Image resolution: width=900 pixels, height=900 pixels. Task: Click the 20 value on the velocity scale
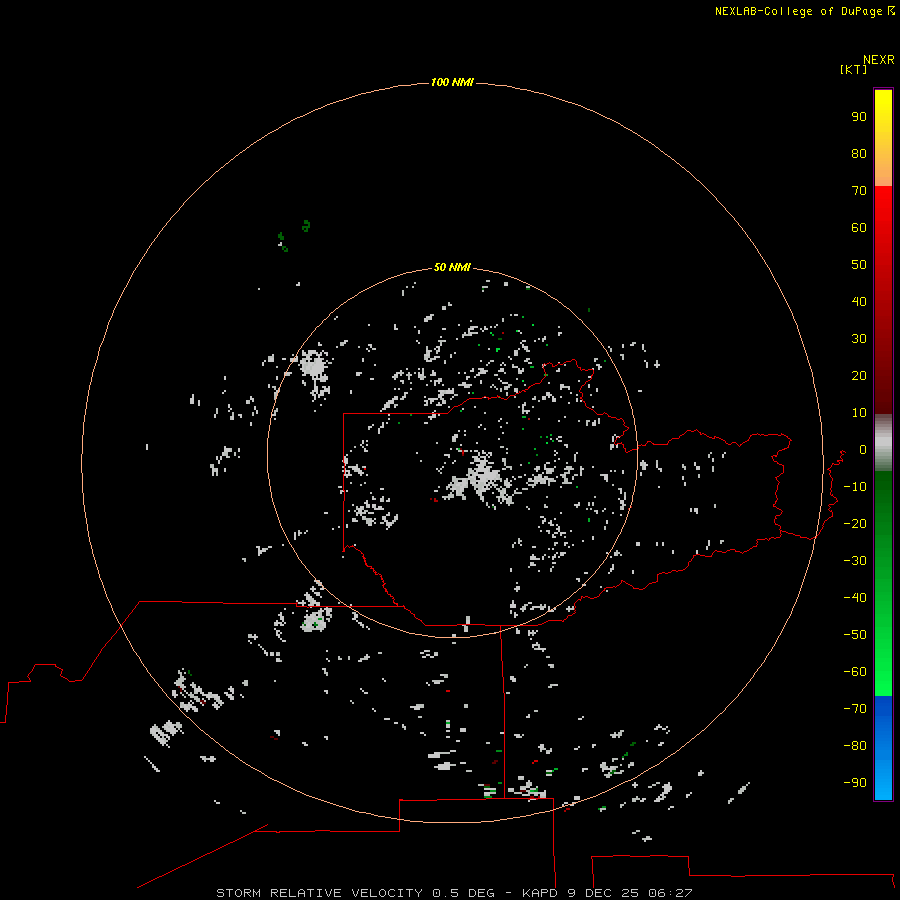tap(859, 375)
